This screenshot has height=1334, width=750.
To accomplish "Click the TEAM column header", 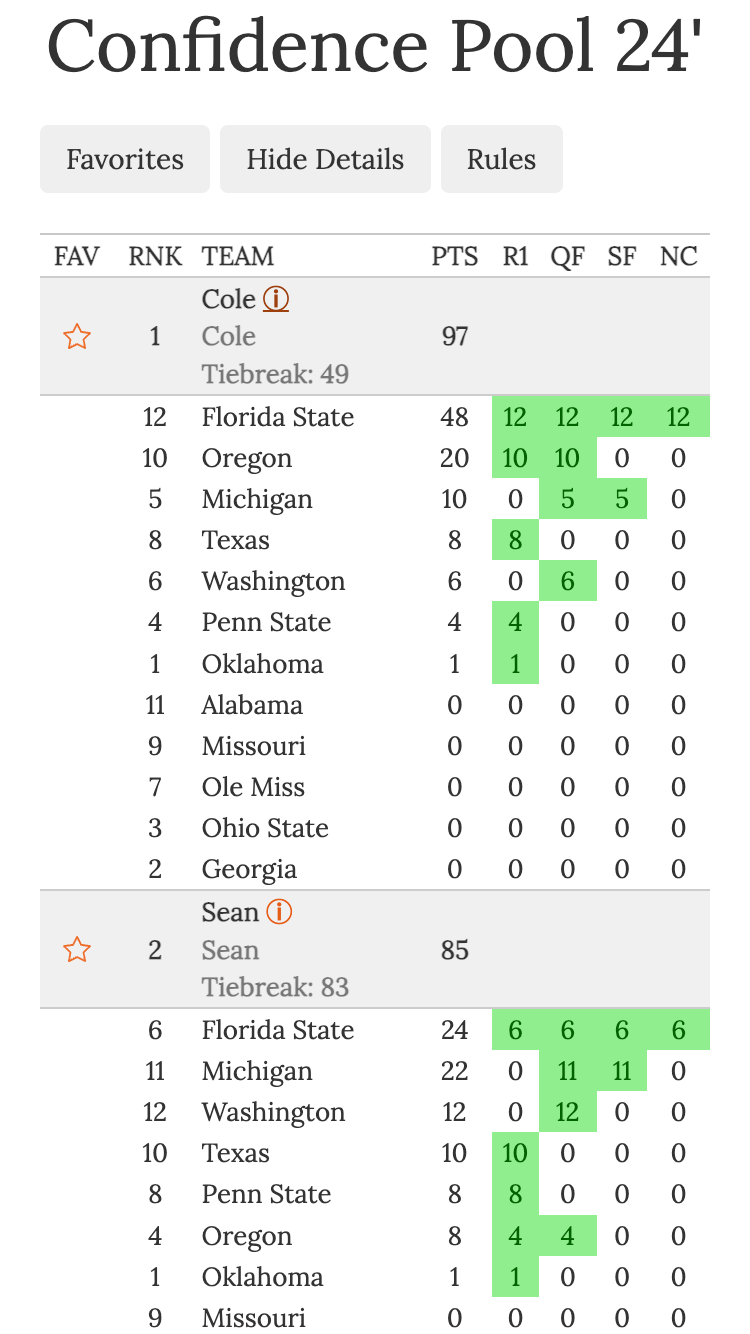I will pyautogui.click(x=238, y=256).
